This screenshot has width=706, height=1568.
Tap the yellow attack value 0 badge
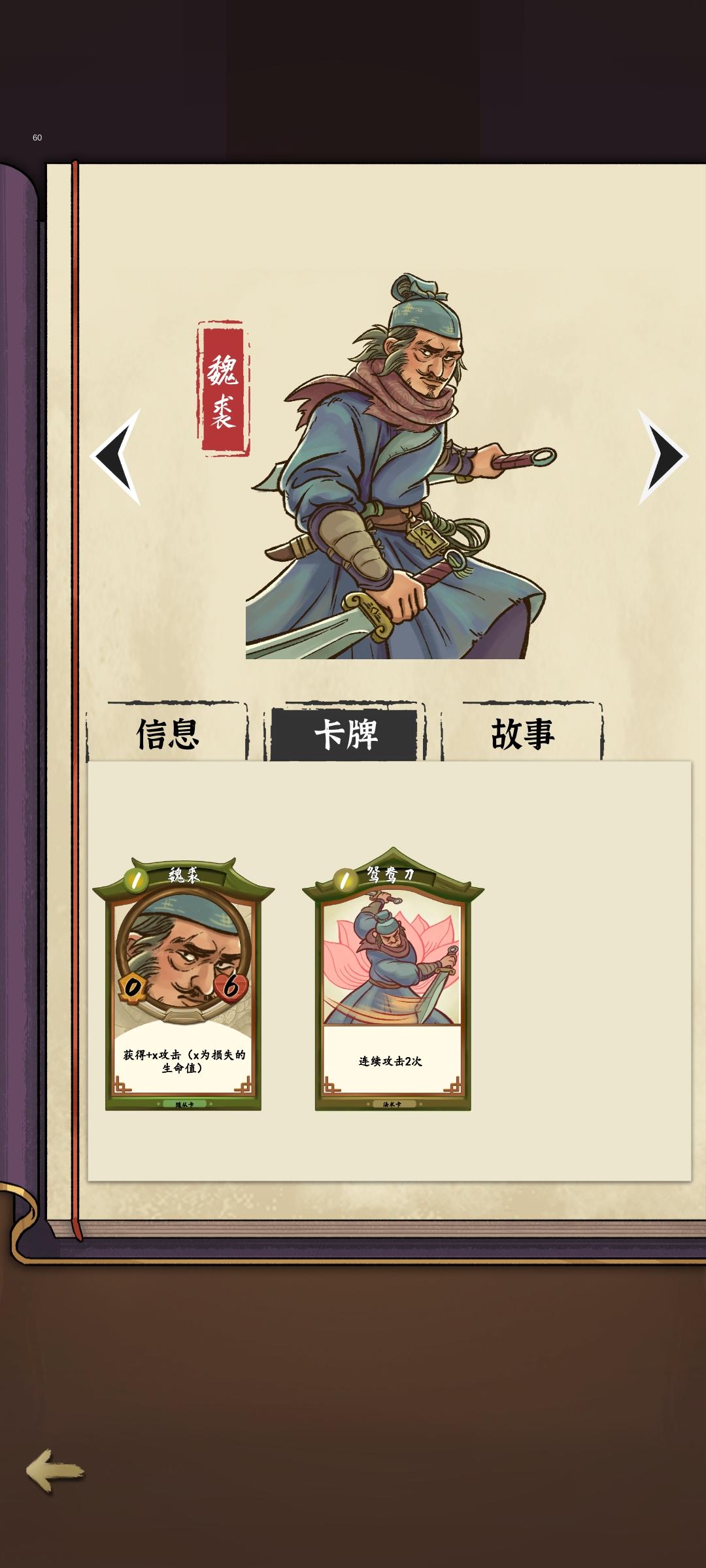point(133,987)
